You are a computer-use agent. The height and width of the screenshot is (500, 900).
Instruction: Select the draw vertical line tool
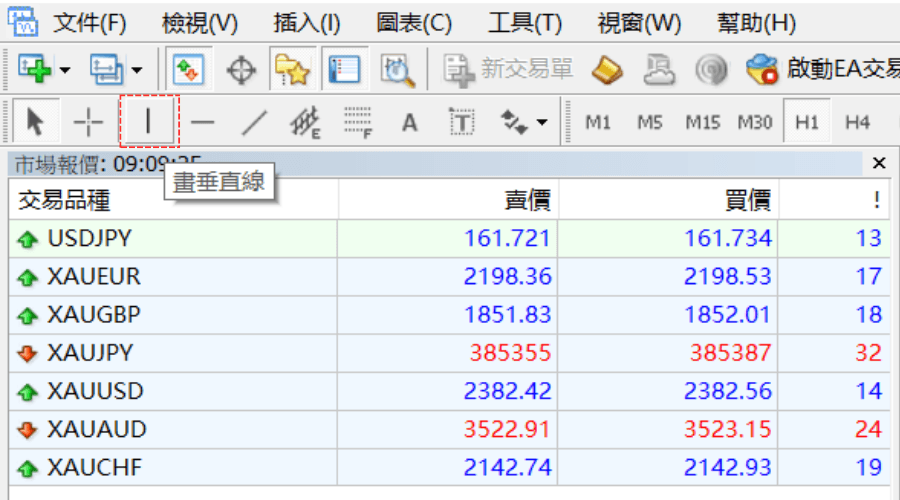click(148, 122)
